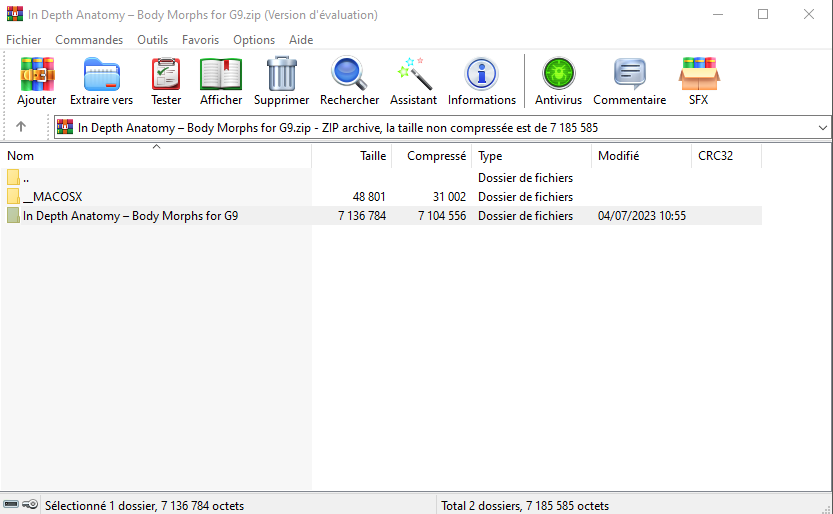Close the WinRAR window
Image resolution: width=833 pixels, height=514 pixels.
click(809, 14)
